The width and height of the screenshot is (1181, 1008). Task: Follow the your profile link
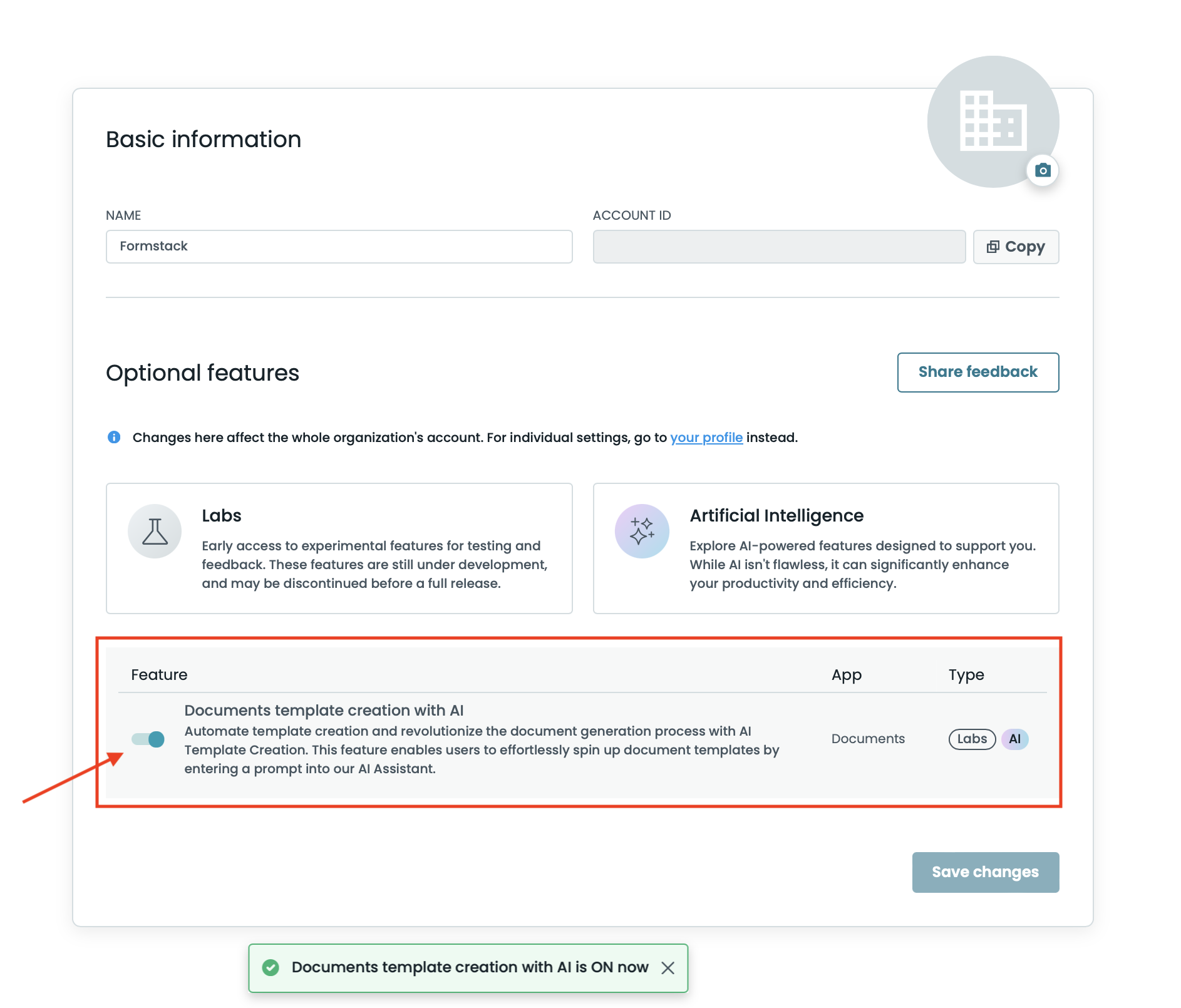(706, 437)
